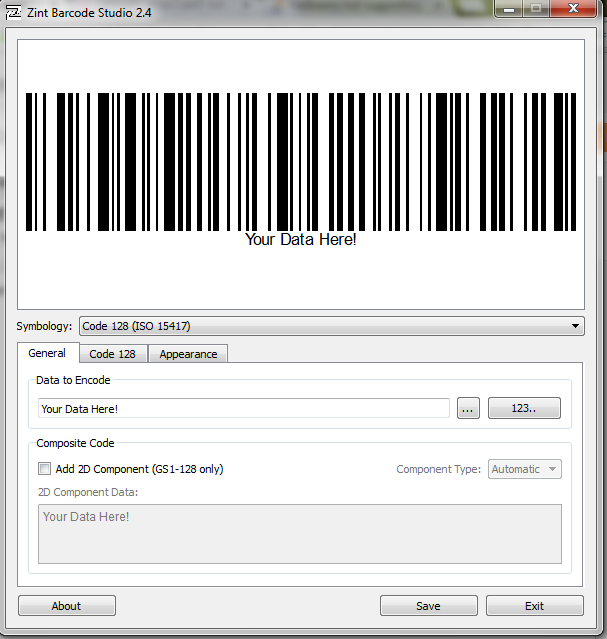Click 'Your Data Here!' text under barcode
Image resolution: width=607 pixels, height=639 pixels.
coord(301,240)
